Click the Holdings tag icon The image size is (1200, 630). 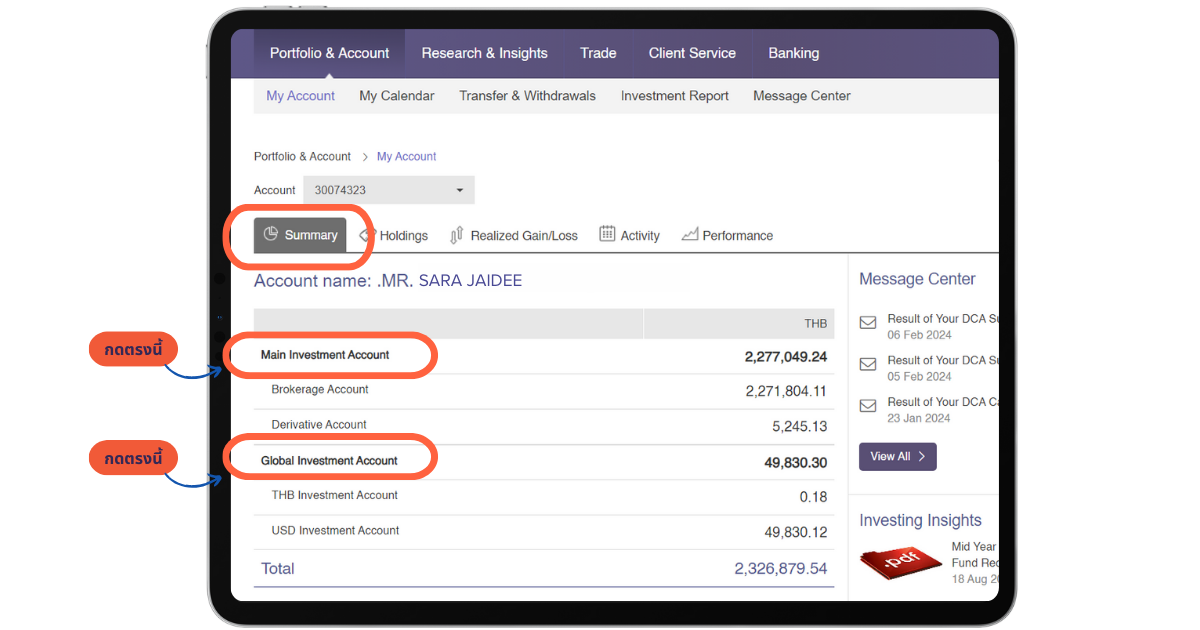(x=367, y=235)
